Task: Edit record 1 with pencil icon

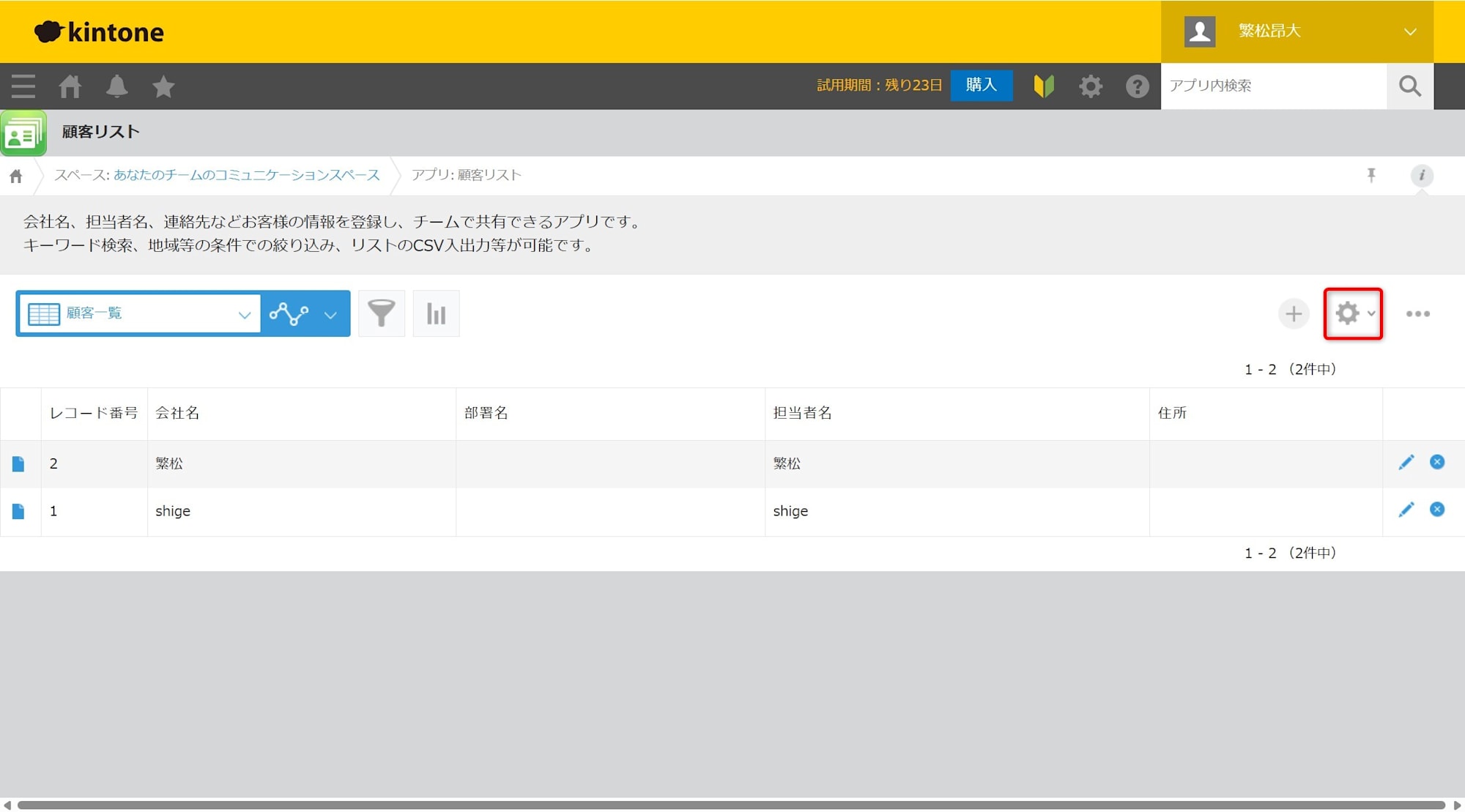Action: [x=1406, y=510]
